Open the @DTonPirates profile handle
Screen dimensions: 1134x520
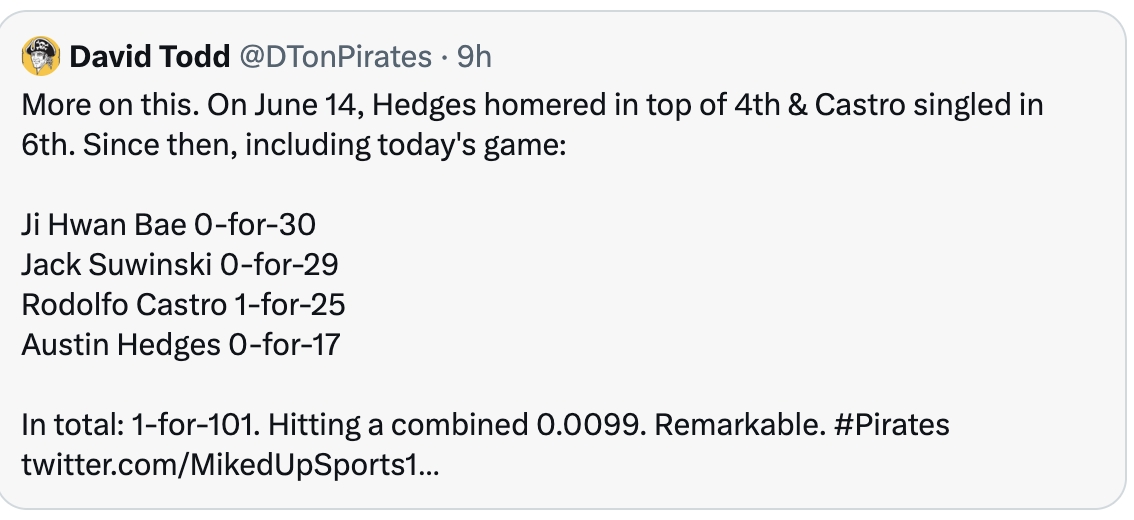click(x=335, y=56)
